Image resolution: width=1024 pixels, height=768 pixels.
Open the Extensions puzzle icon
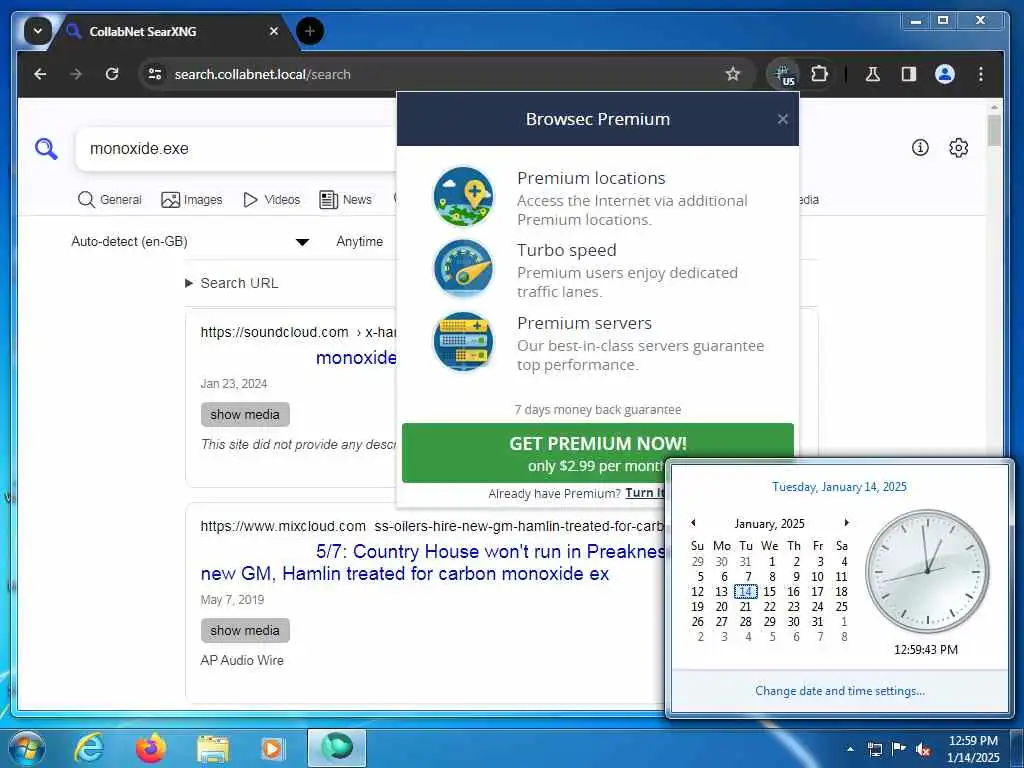(819, 74)
